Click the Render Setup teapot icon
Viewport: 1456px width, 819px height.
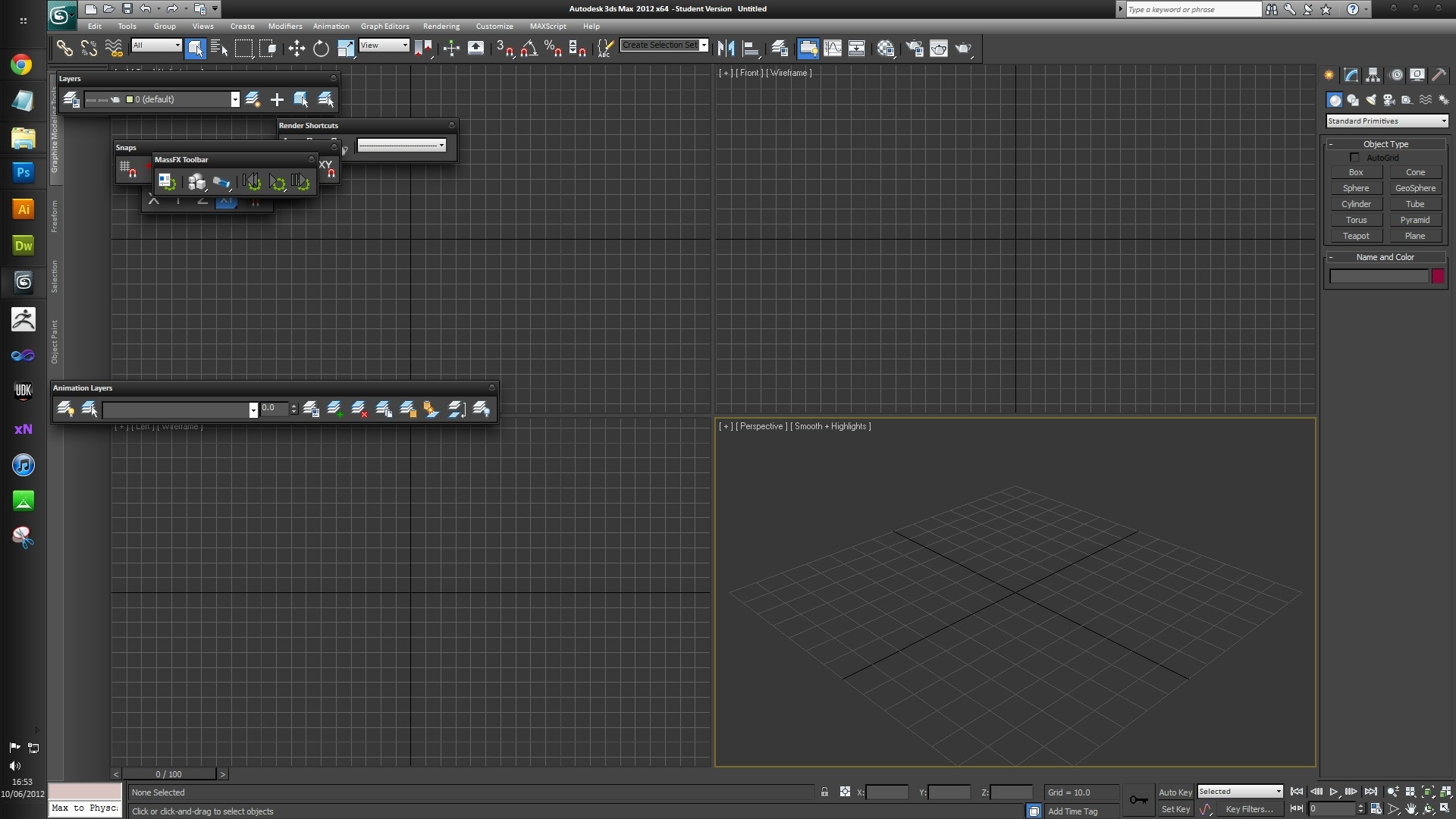point(914,49)
